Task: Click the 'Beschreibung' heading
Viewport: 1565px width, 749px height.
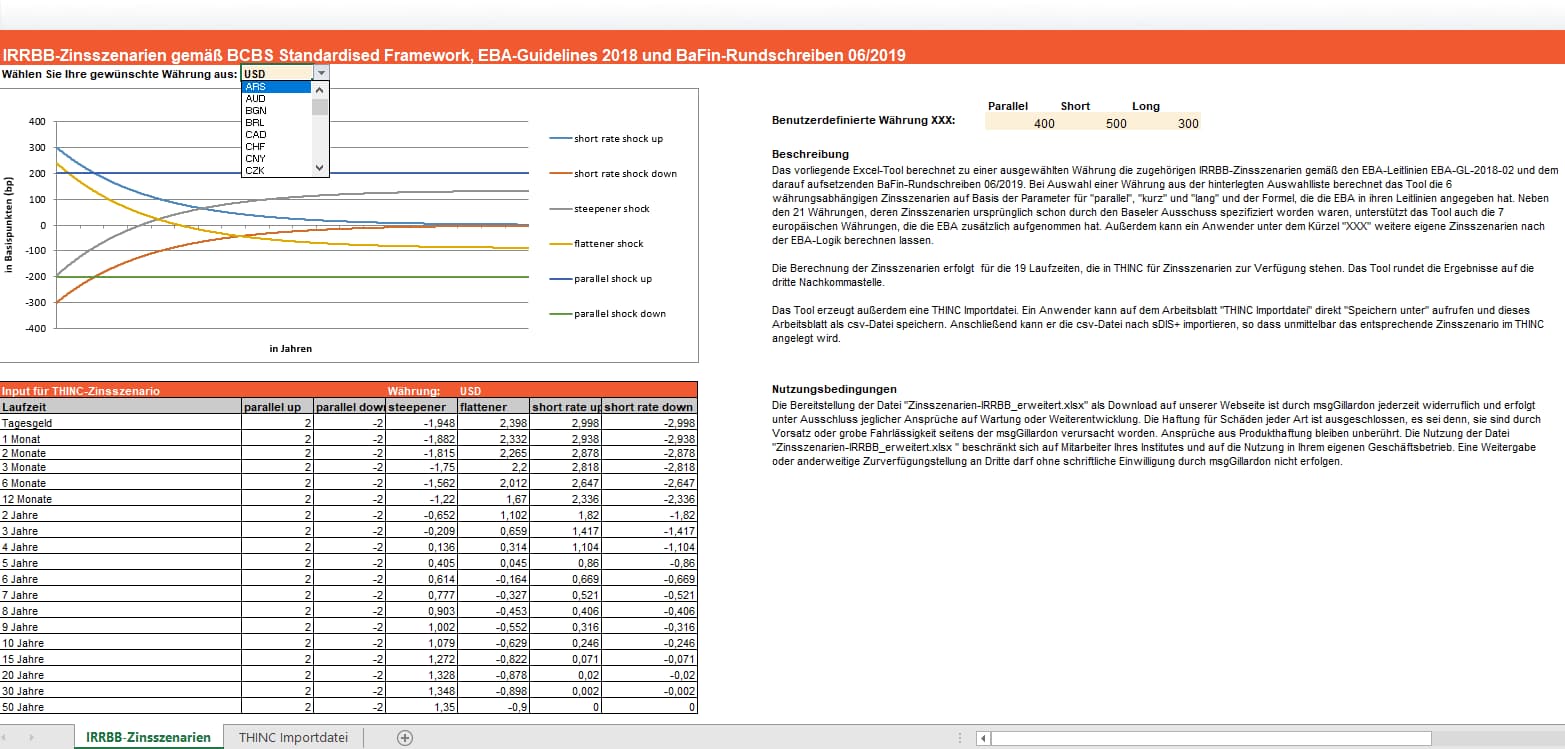Action: pos(811,154)
